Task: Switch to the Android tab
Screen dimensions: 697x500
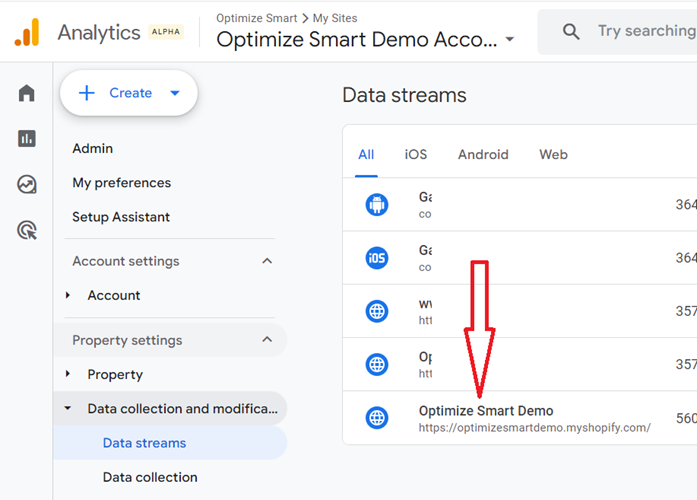Action: click(x=483, y=155)
